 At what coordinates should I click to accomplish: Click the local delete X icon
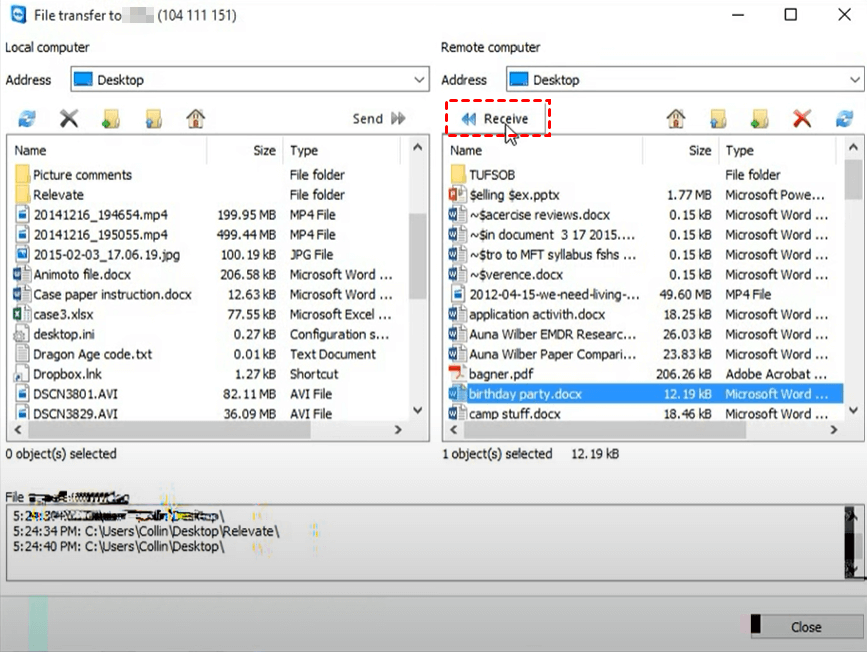click(x=69, y=119)
